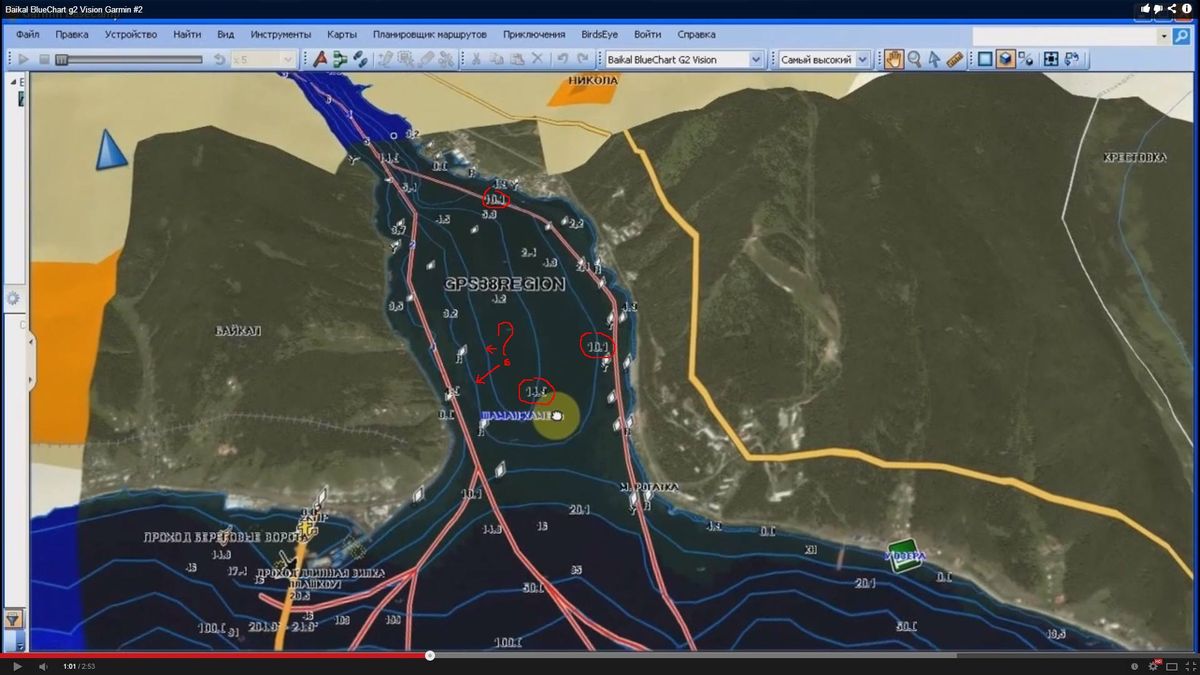Click the YouTube progress bar scrubber
Image resolution: width=1200 pixels, height=675 pixels.
(x=430, y=656)
